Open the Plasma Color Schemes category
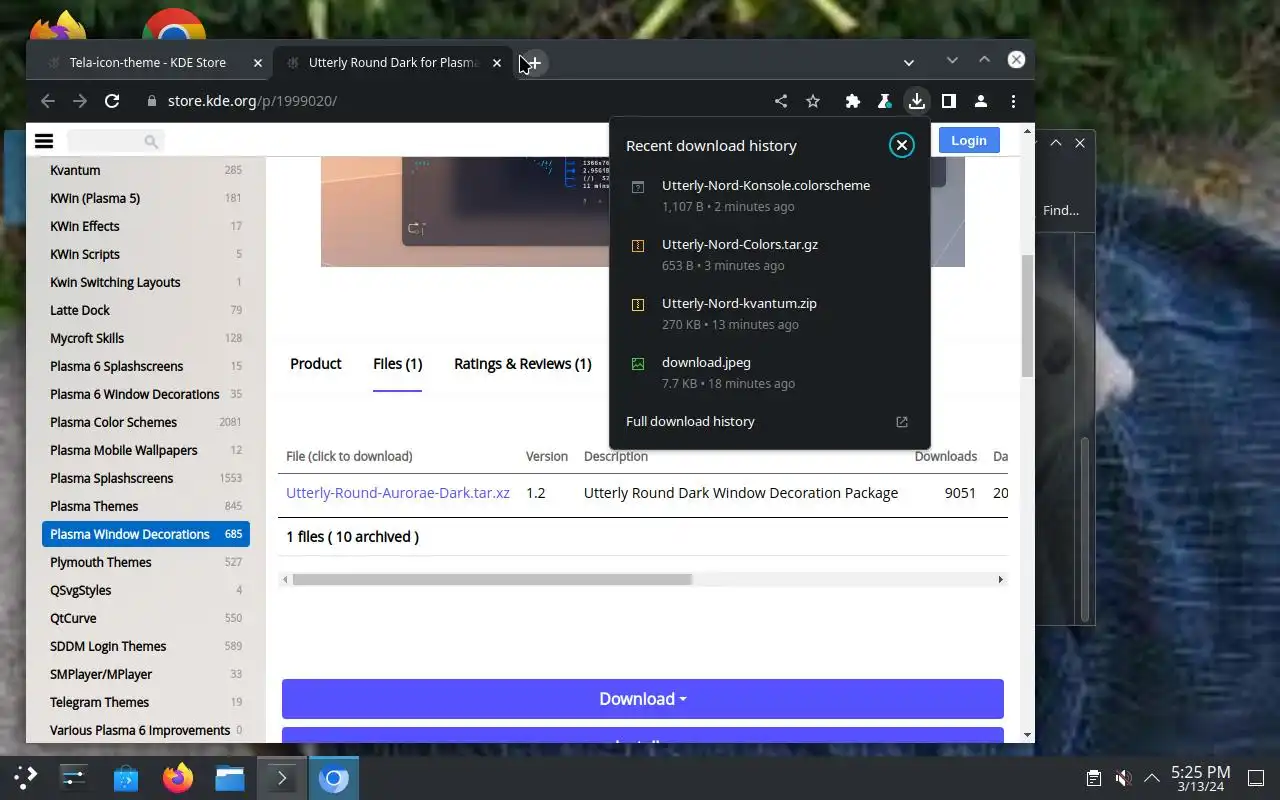The width and height of the screenshot is (1280, 800). 113,422
